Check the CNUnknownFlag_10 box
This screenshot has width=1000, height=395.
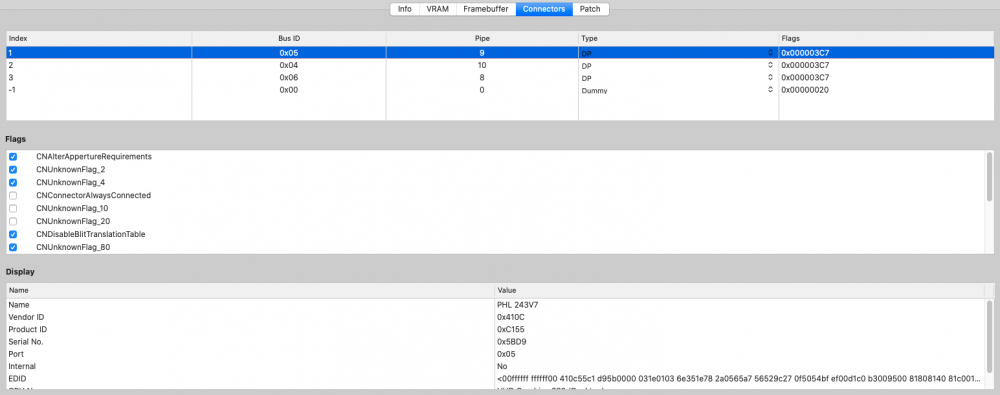pyautogui.click(x=13, y=209)
